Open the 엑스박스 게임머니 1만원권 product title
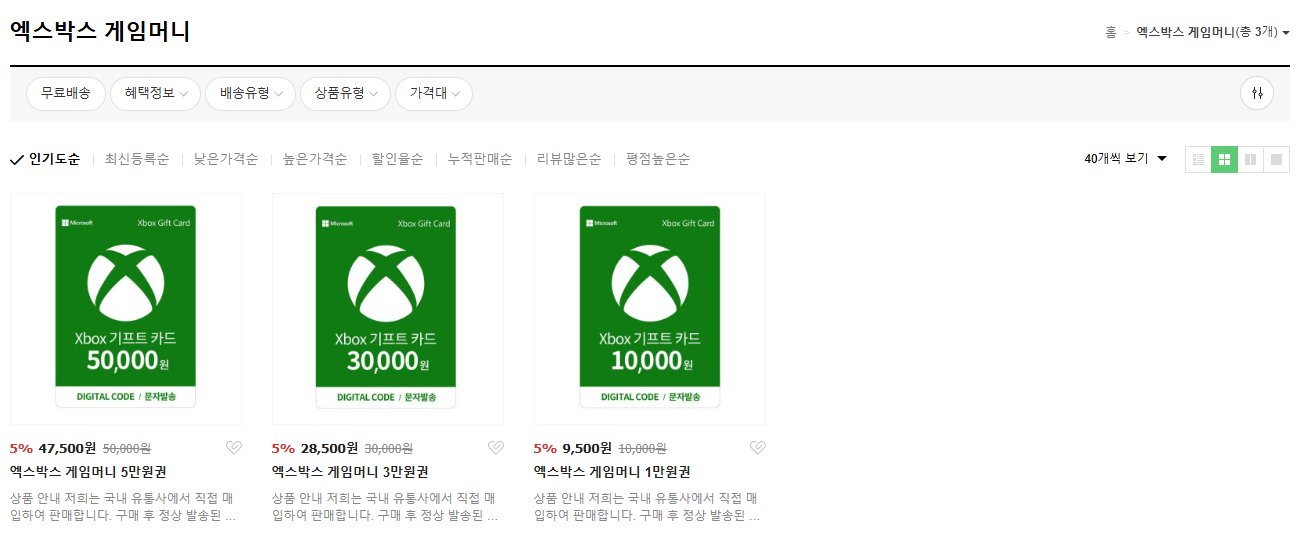Viewport: 1305px width, 536px height. coord(612,472)
